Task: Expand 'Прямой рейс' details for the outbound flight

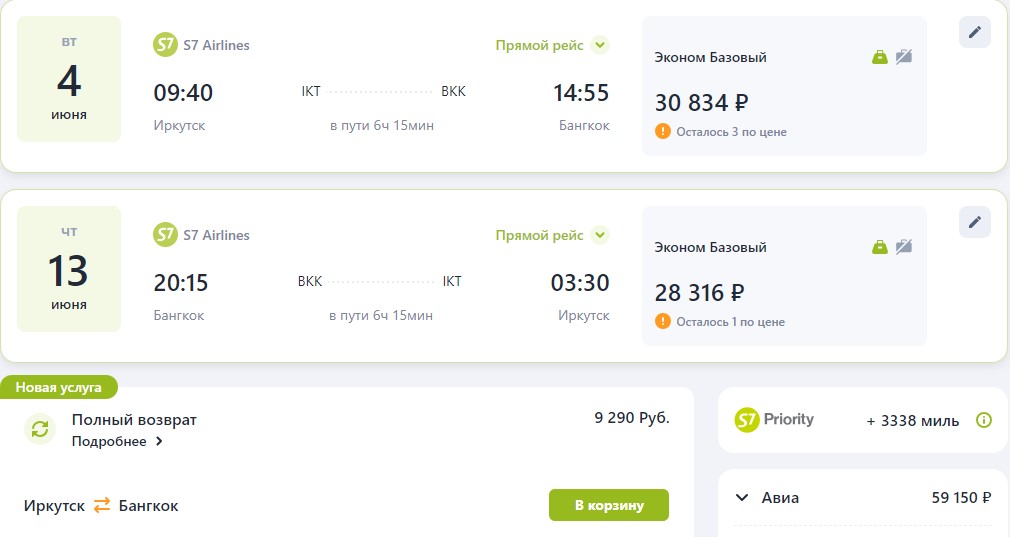Action: [599, 45]
